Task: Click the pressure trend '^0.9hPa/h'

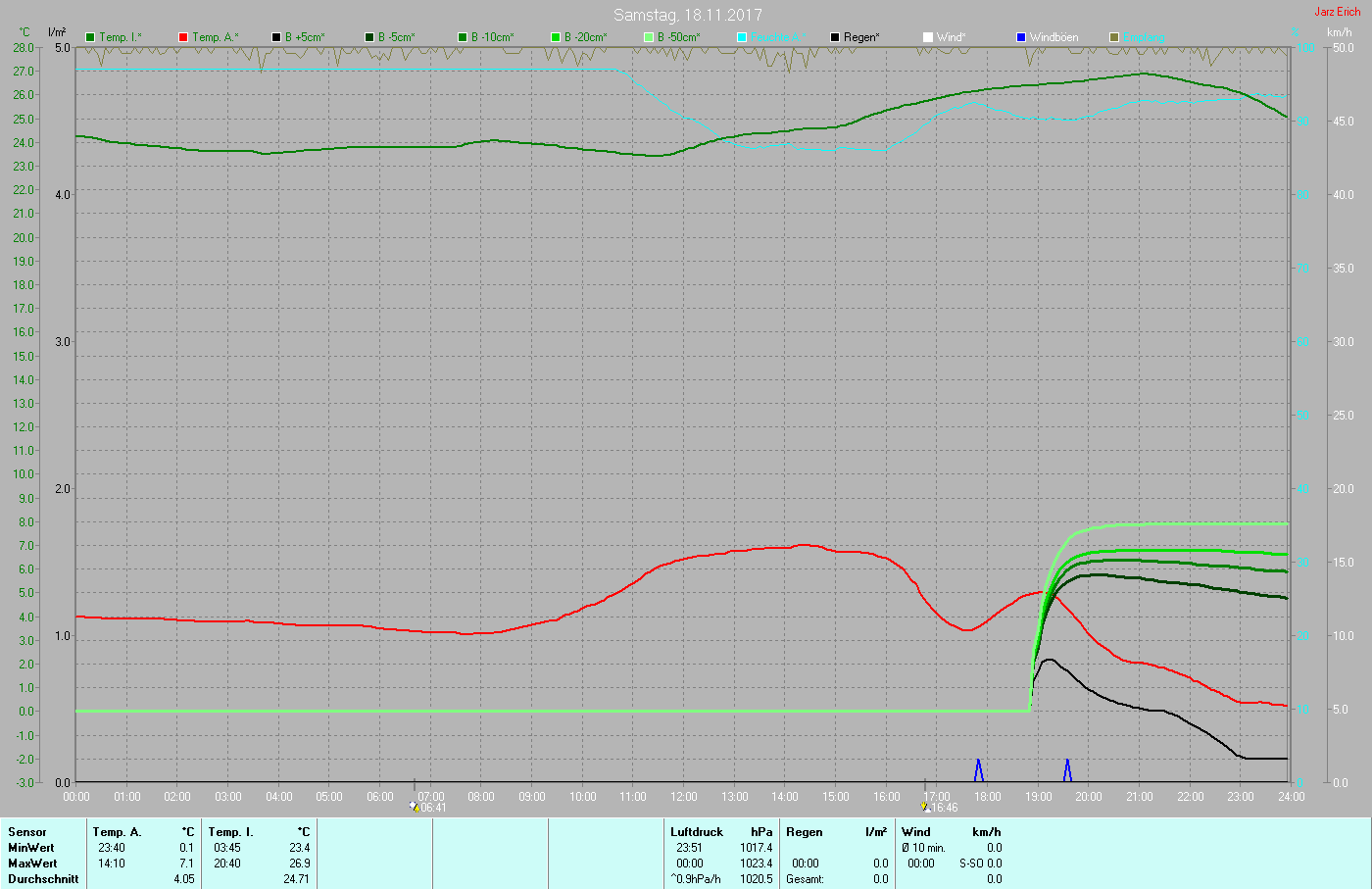Action: coord(696,879)
